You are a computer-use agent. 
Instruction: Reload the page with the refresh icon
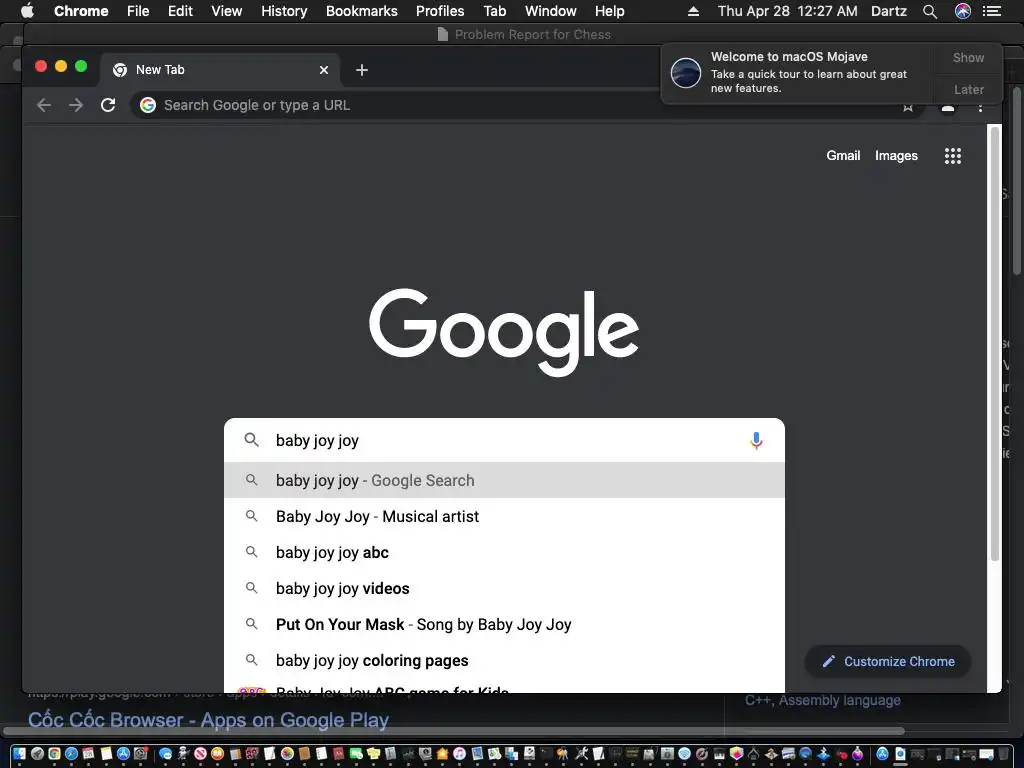point(108,104)
